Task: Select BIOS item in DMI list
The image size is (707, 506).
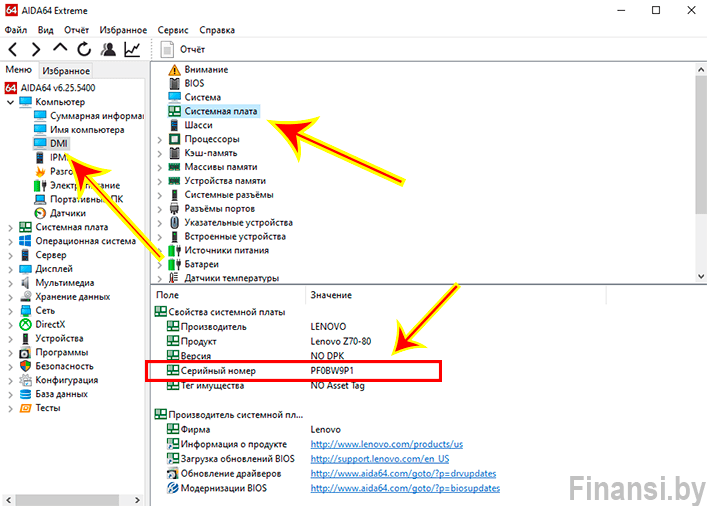Action: coord(186,83)
